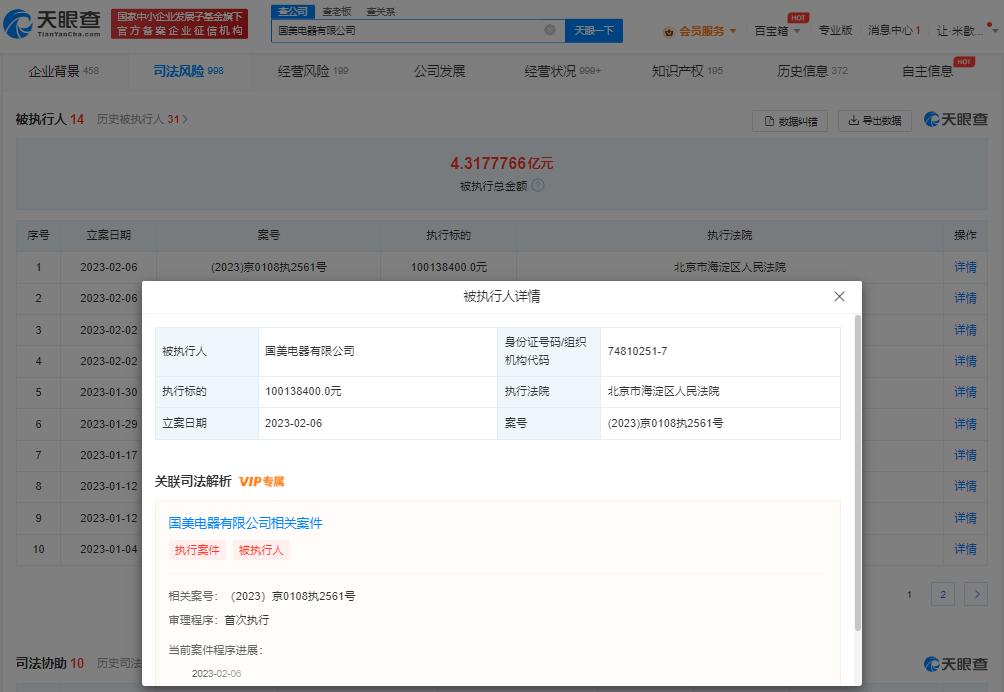Click the Tianyancha logo in header
Screen dimensions: 1004x692
point(52,23)
